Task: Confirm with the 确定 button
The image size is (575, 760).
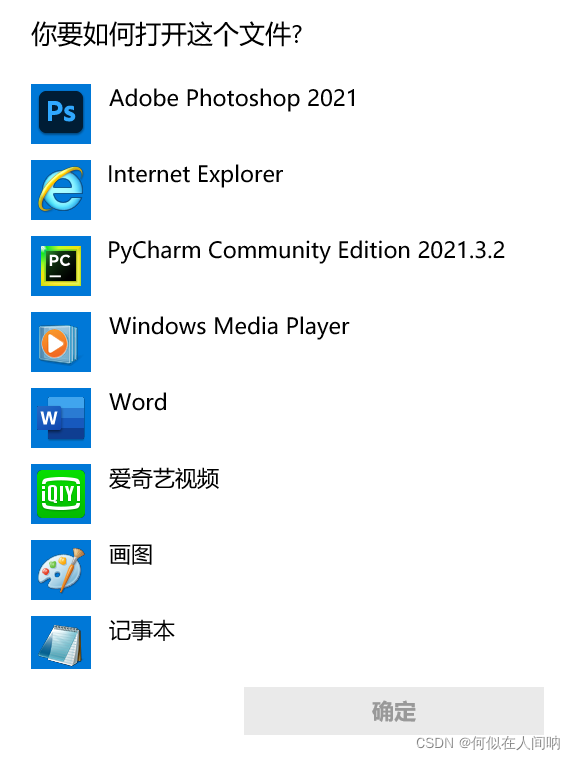Action: pos(394,711)
